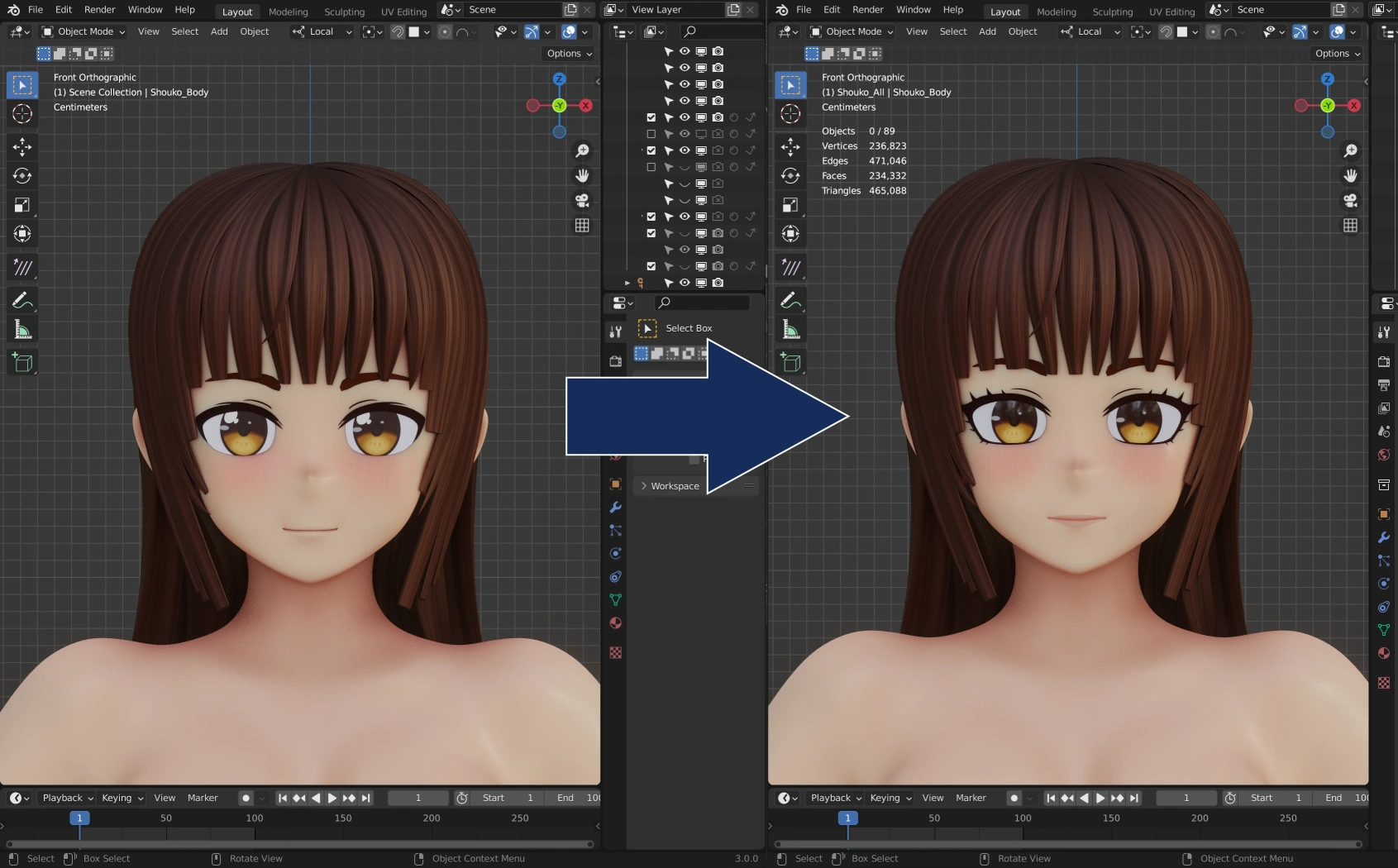Hide an object using its outliner eye icon

pyautogui.click(x=685, y=117)
